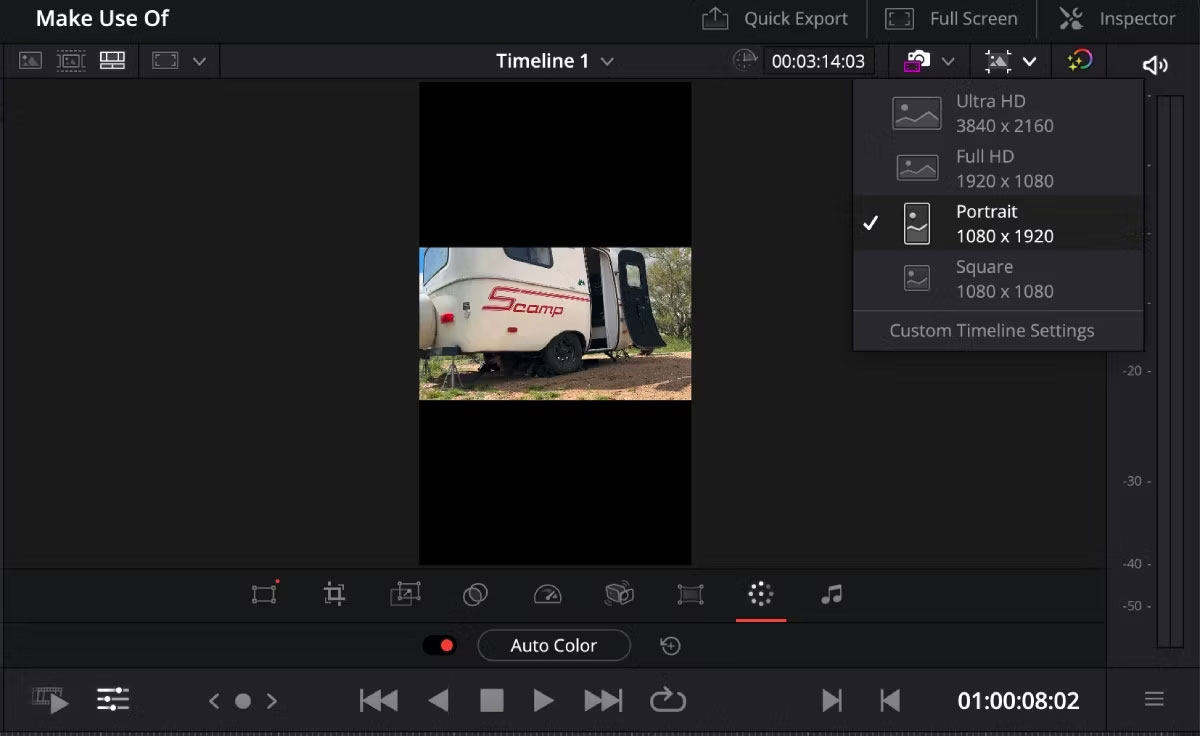Open Custom Timeline Settings
This screenshot has width=1200, height=736.
[992, 331]
